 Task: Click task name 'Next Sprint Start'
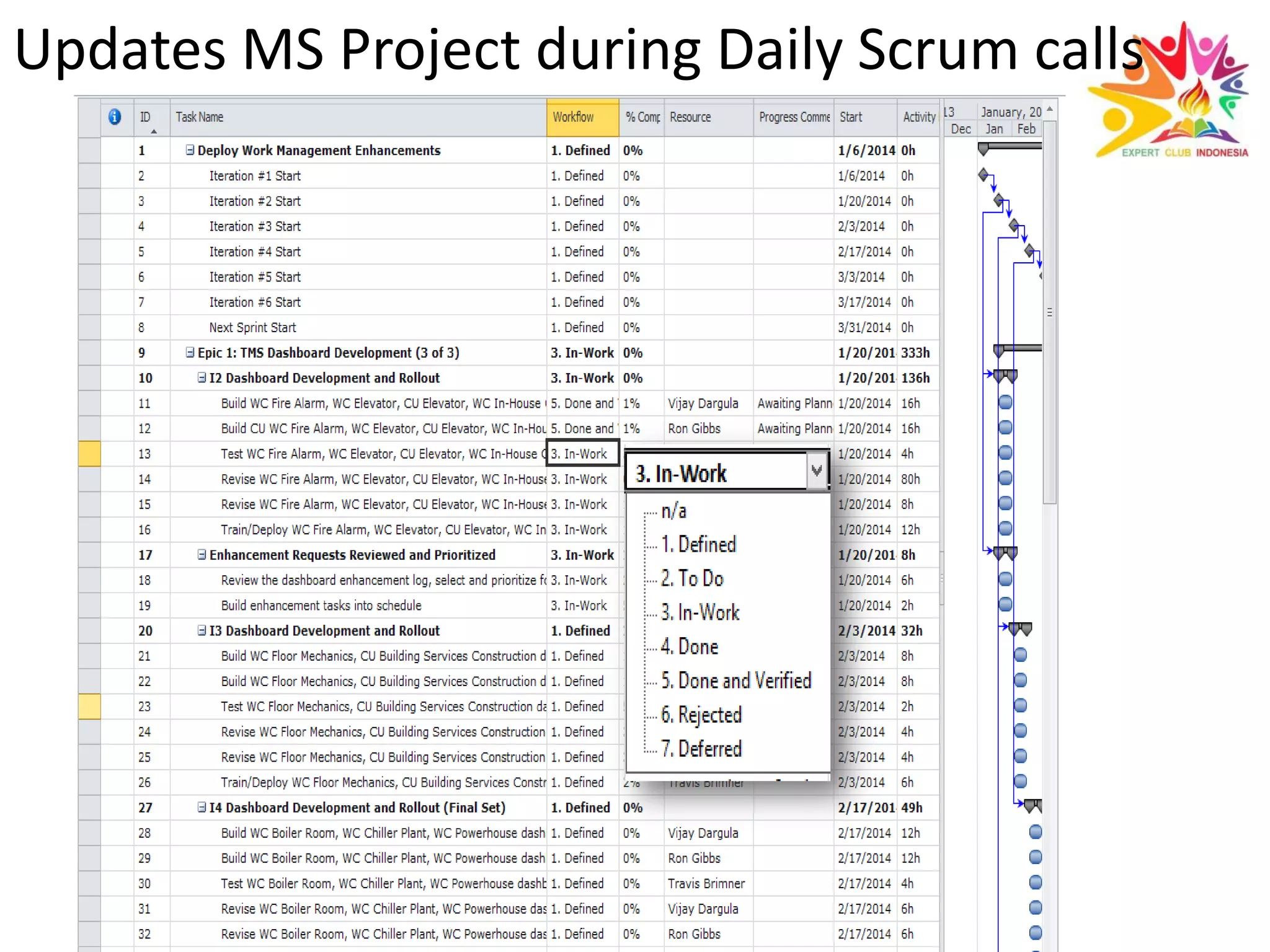252,327
